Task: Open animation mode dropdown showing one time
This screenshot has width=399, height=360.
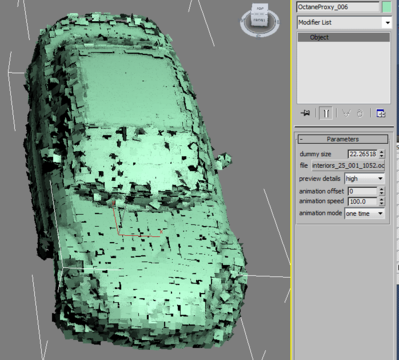Action: point(364,213)
